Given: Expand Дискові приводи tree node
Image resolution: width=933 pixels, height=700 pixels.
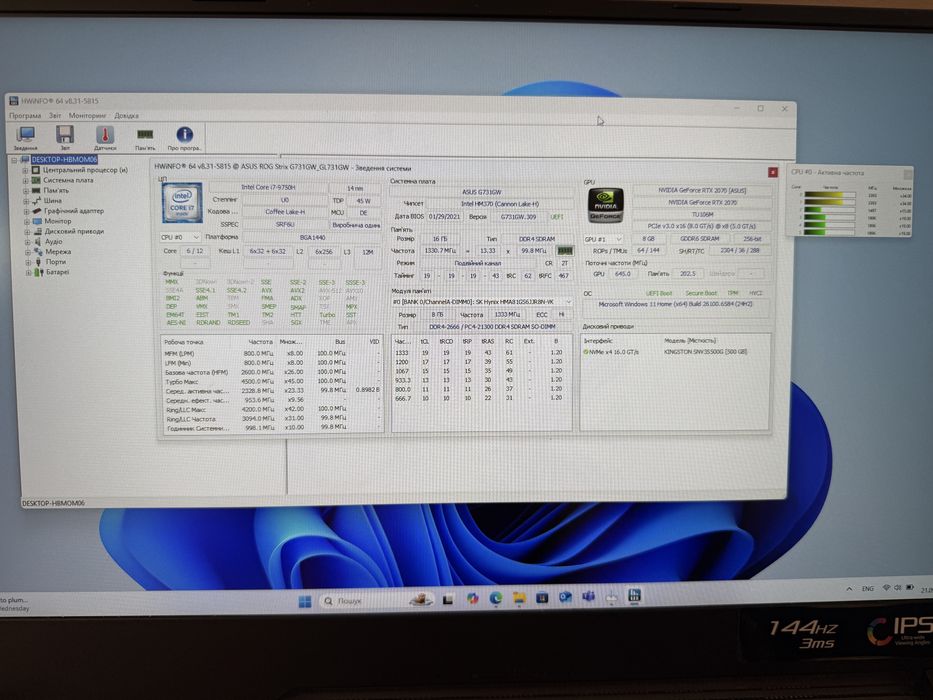Looking at the screenshot, I should (x=27, y=232).
